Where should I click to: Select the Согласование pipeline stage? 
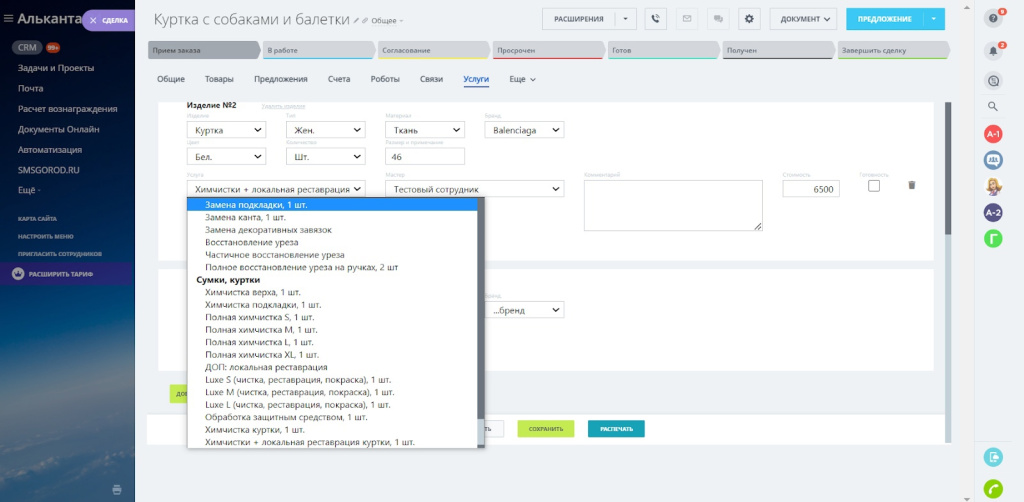coord(433,50)
